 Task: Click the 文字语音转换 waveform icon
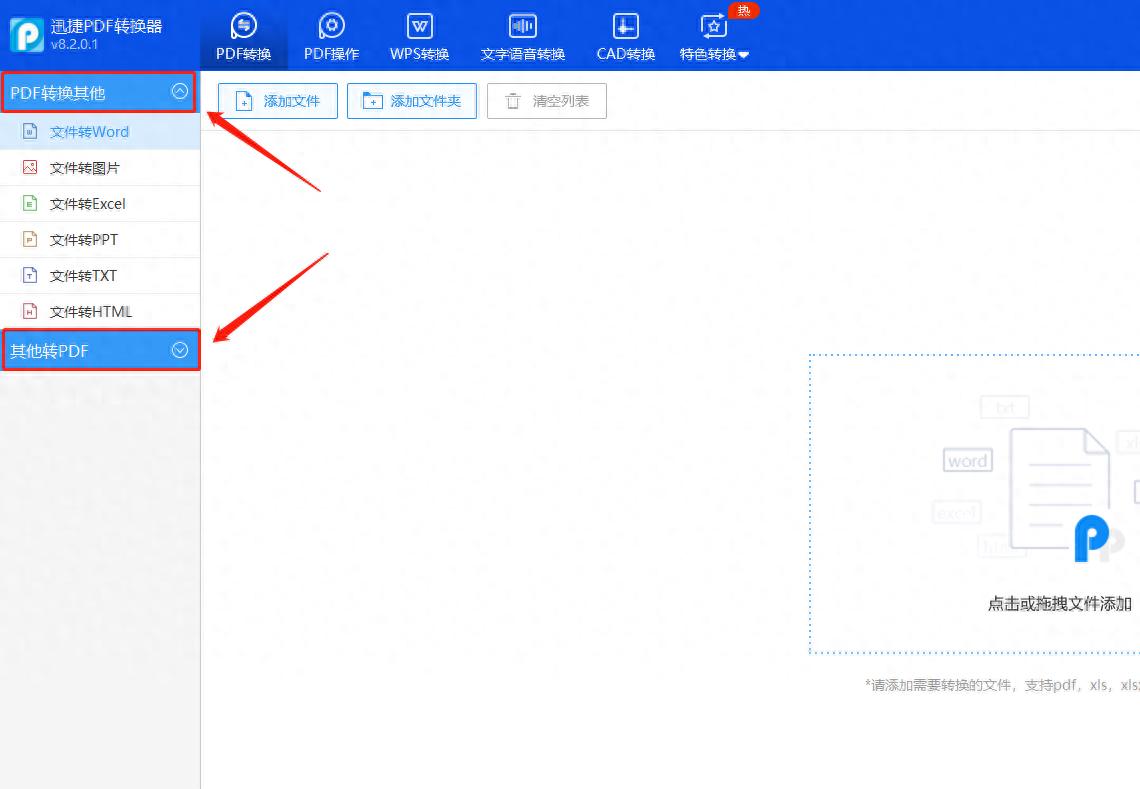point(523,26)
